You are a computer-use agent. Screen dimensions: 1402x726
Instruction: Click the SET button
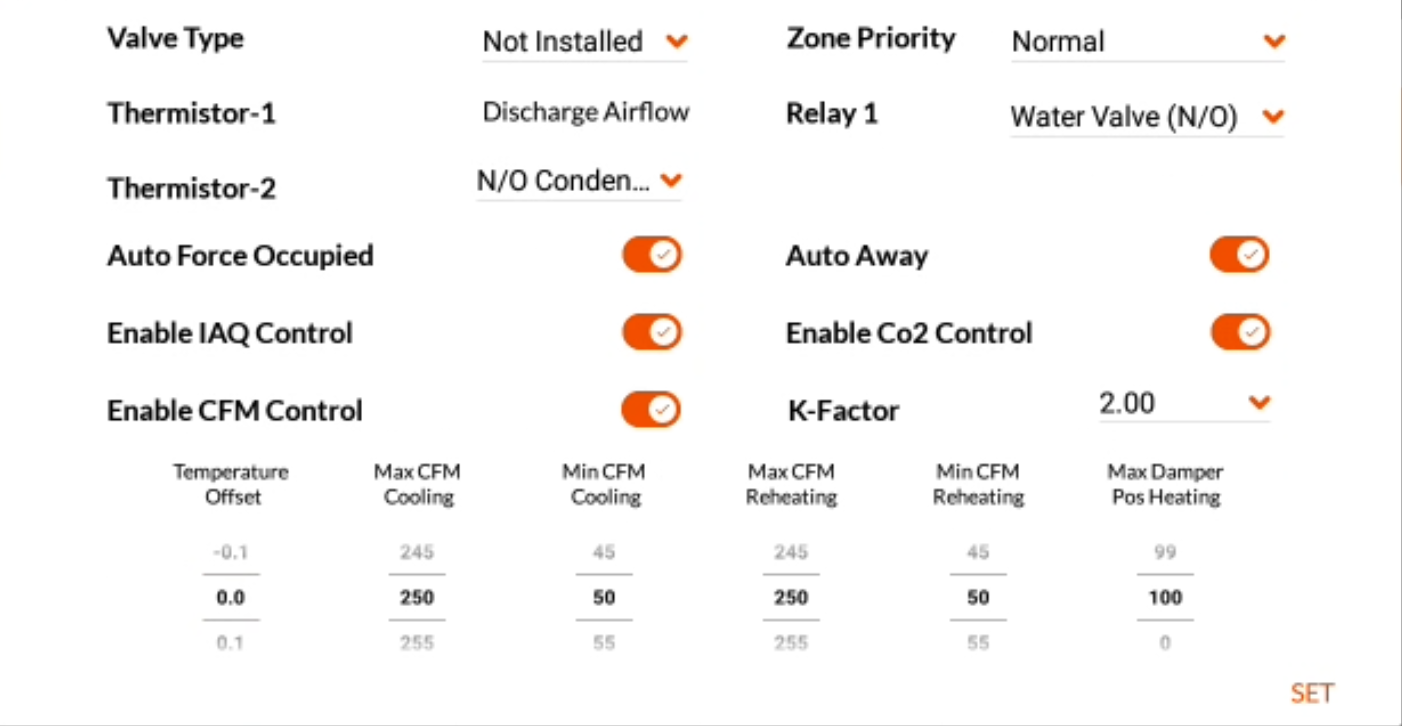pos(1312,694)
